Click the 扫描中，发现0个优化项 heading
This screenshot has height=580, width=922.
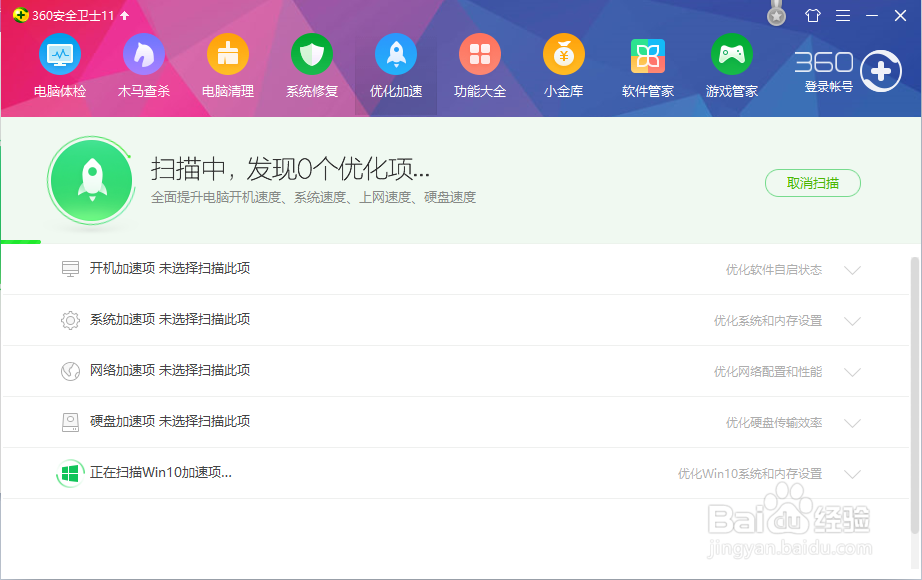pos(290,169)
